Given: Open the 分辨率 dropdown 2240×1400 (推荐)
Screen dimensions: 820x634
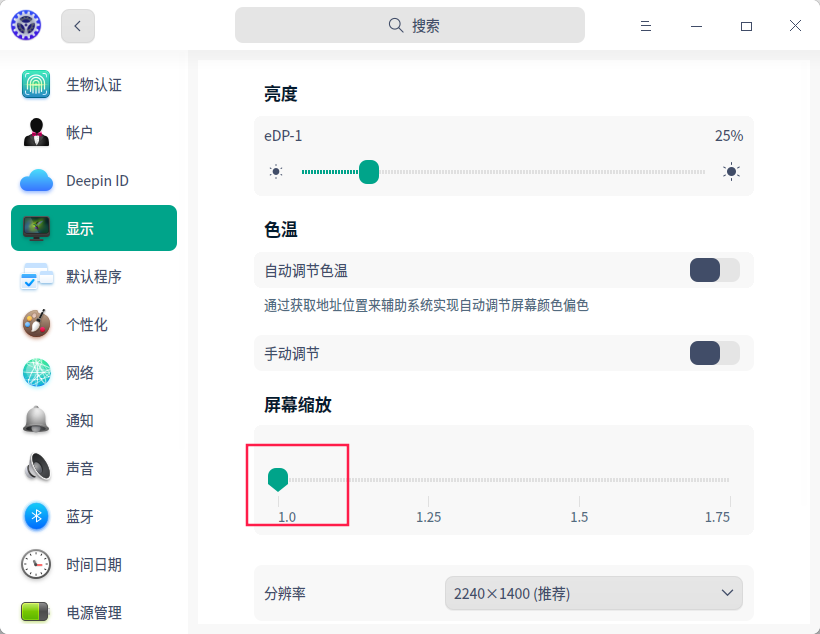Looking at the screenshot, I should coord(594,593).
